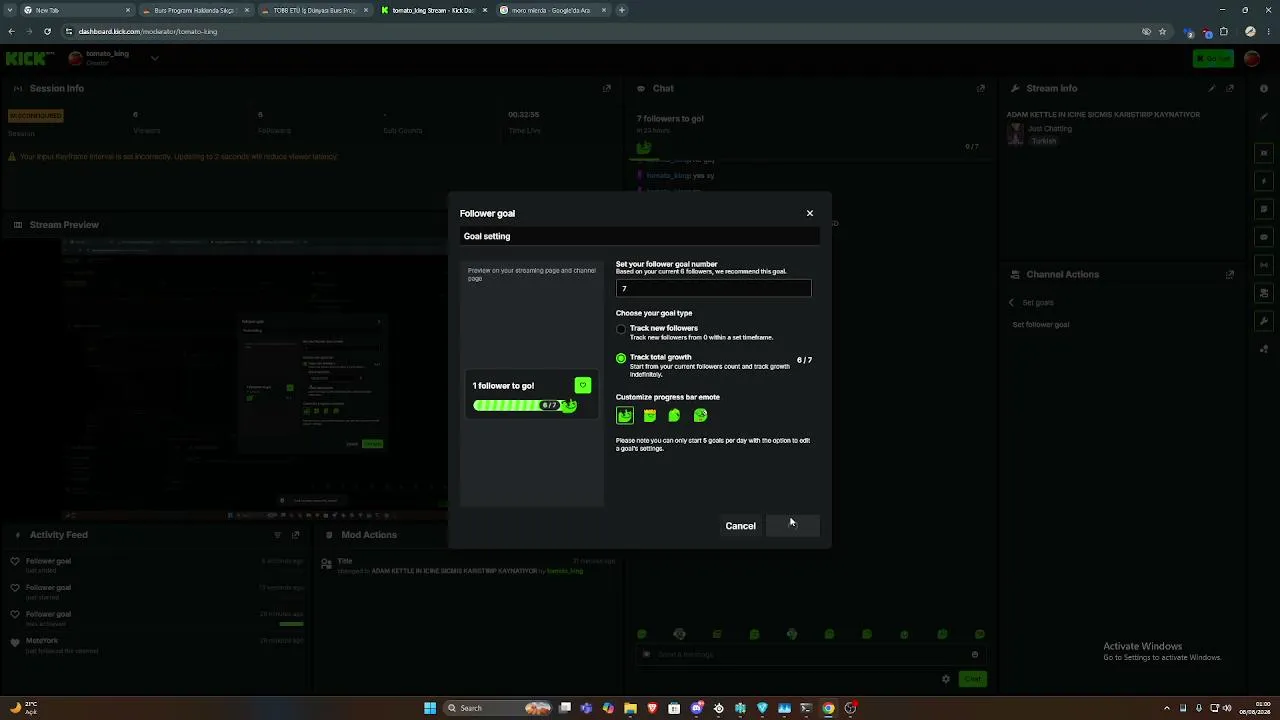Open Brave browser from the taskbar
Image resolution: width=1280 pixels, height=720 pixels.
(652, 708)
